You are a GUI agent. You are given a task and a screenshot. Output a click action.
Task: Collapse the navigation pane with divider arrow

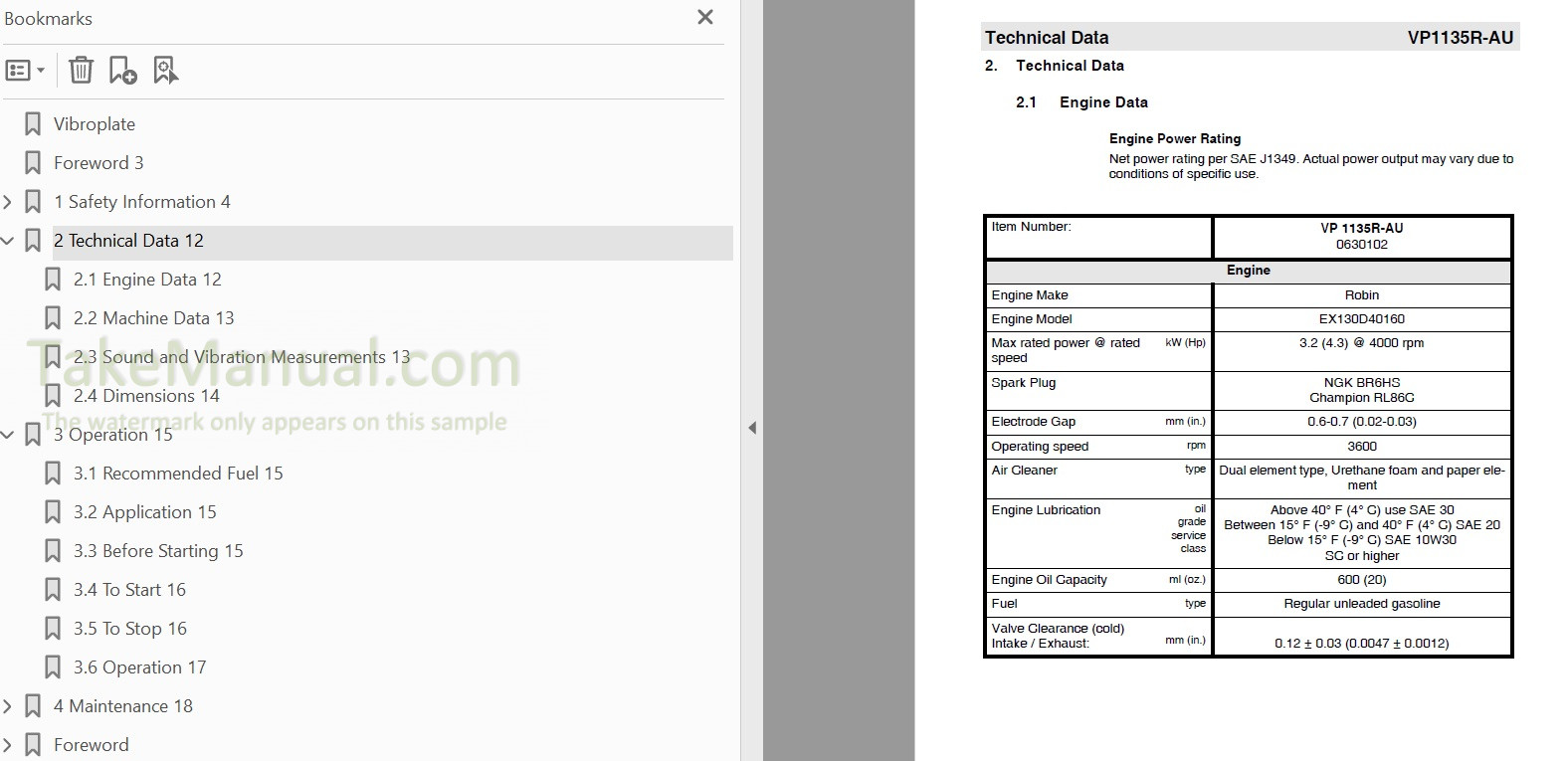(752, 428)
